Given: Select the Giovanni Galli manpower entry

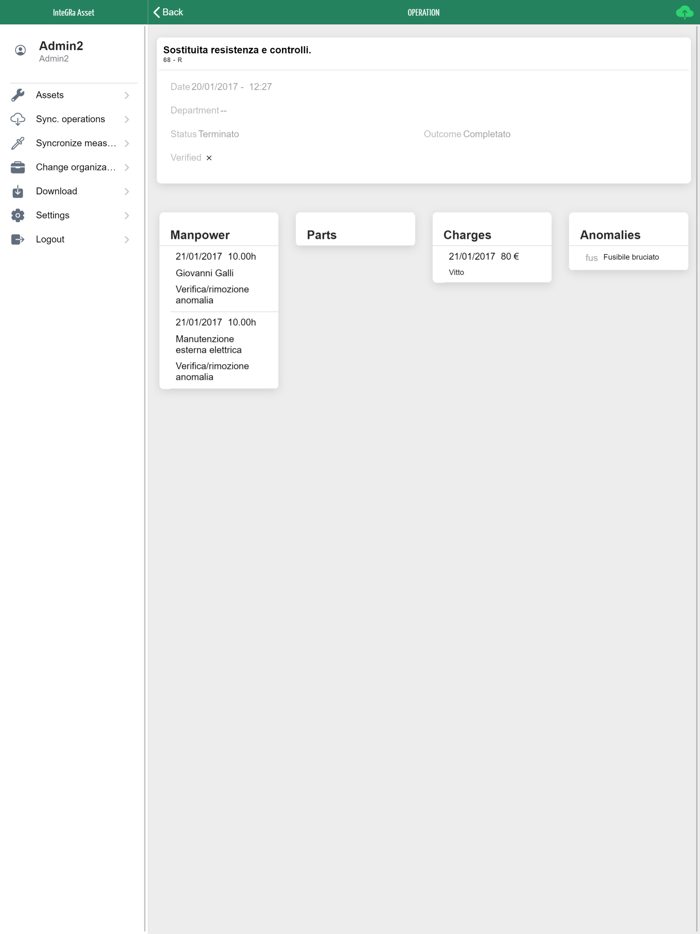Looking at the screenshot, I should click(219, 278).
